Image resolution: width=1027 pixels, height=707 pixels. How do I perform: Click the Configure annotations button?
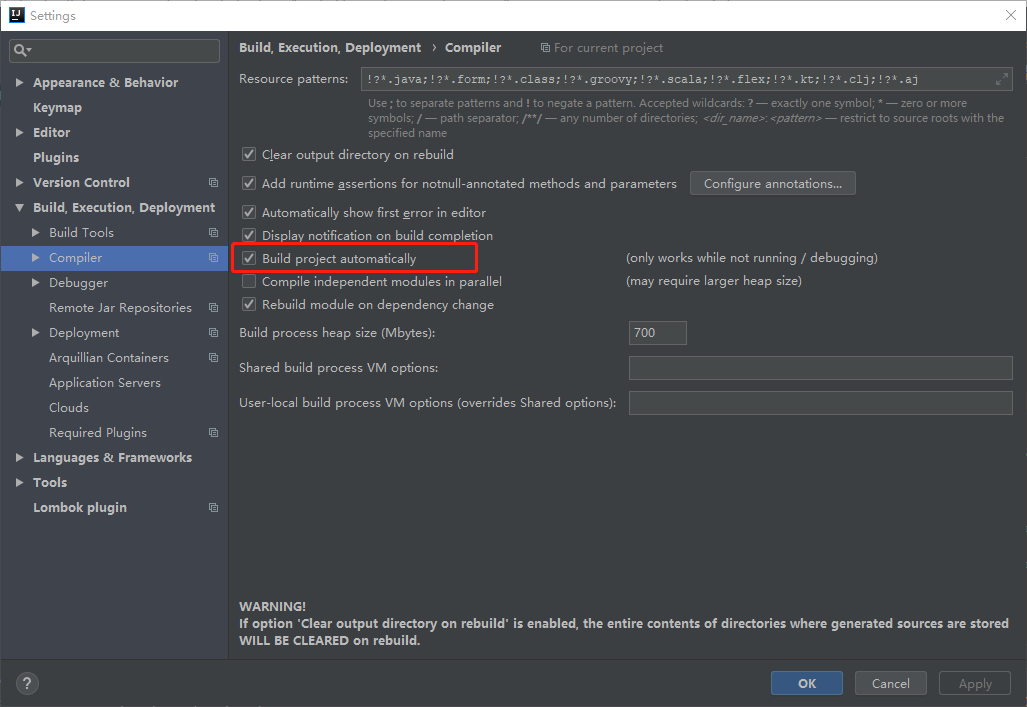click(x=773, y=183)
